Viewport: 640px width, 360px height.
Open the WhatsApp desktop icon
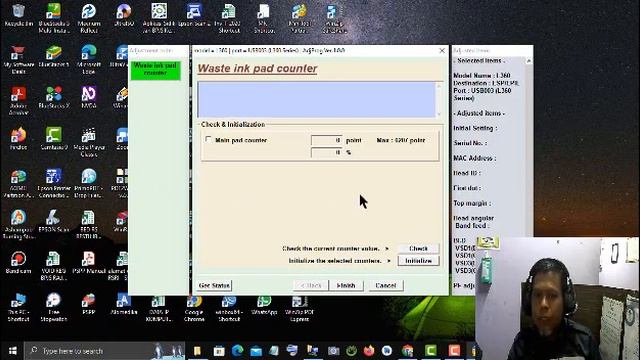coord(264,305)
